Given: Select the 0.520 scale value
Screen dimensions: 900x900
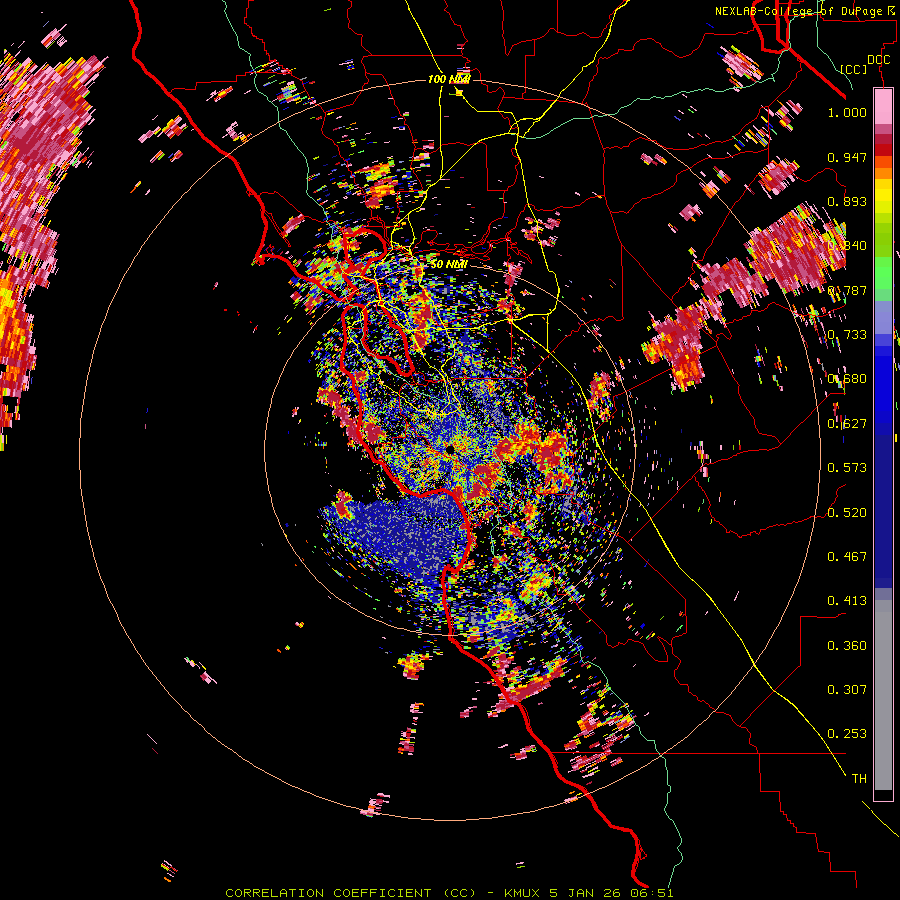Looking at the screenshot, I should coord(847,513).
